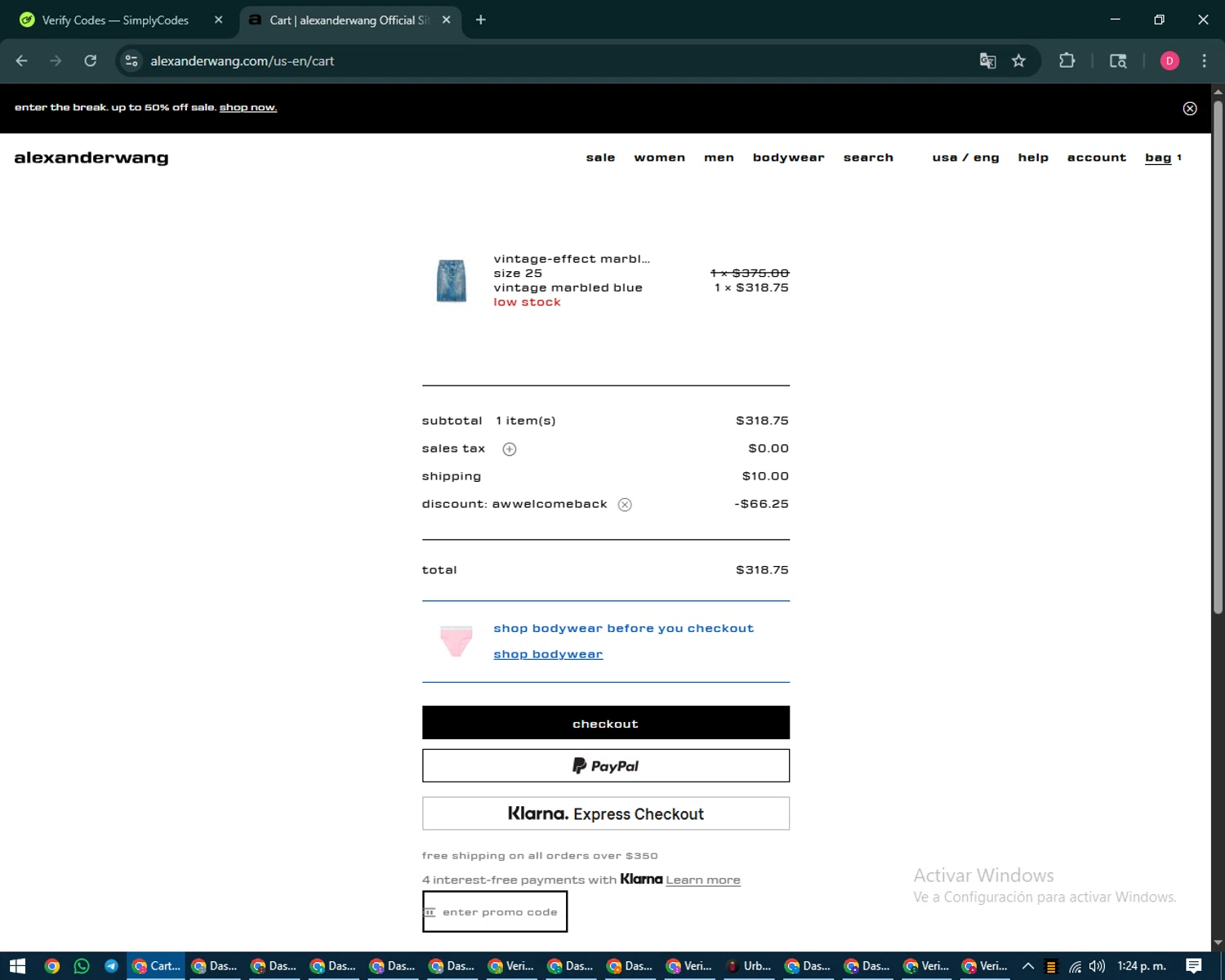Image resolution: width=1225 pixels, height=980 pixels.
Task: Show hidden system tray icons
Action: 1028,966
